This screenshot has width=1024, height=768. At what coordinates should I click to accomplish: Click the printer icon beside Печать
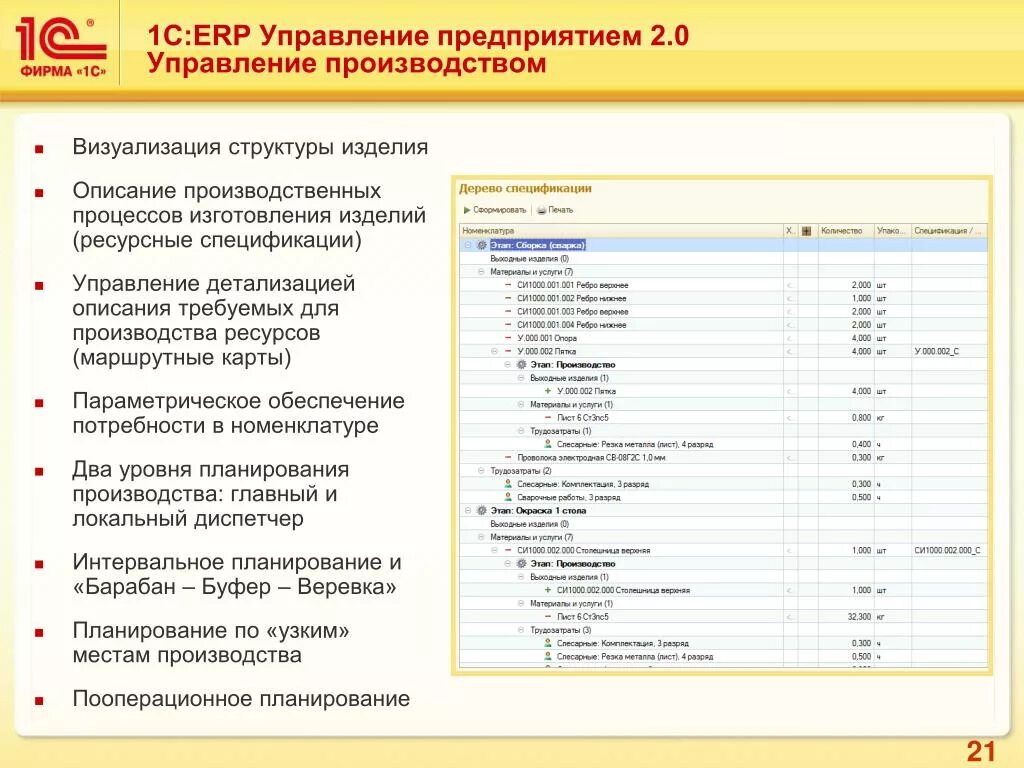541,210
